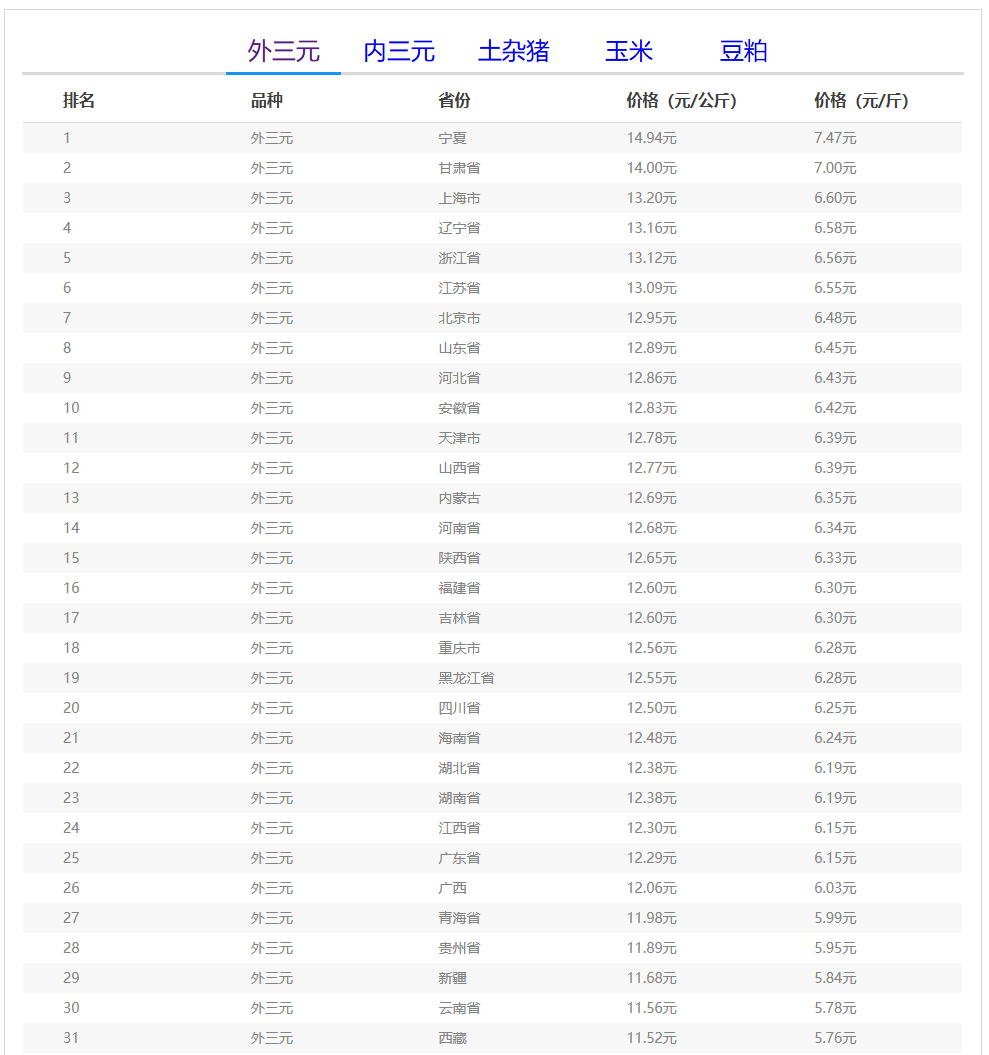Click rank number 20 in the table
Image resolution: width=989 pixels, height=1055 pixels.
point(71,708)
